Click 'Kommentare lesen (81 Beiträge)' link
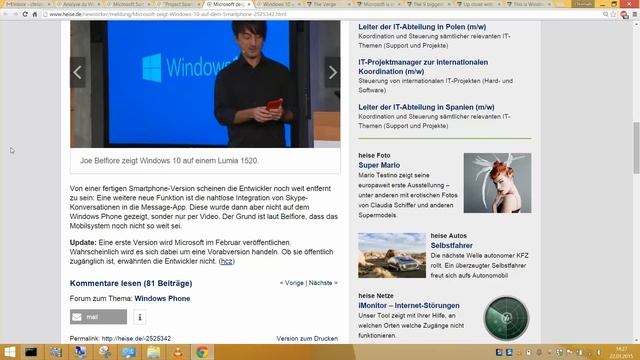The height and width of the screenshot is (360, 640). tap(131, 283)
